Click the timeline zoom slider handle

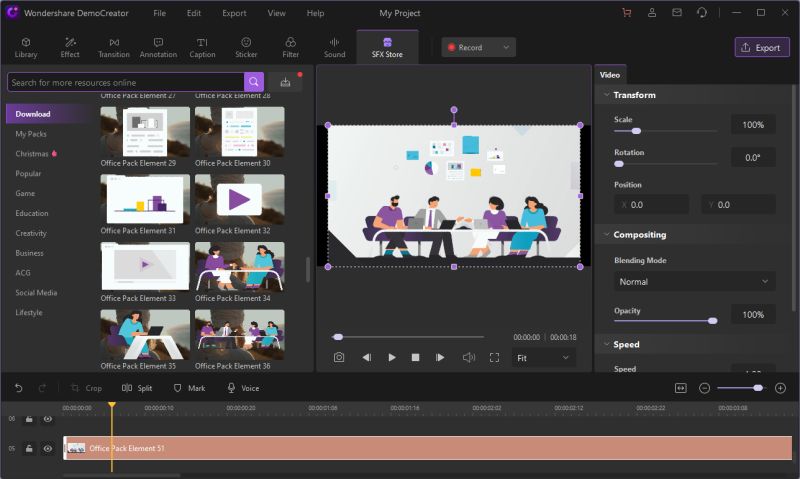click(x=758, y=388)
